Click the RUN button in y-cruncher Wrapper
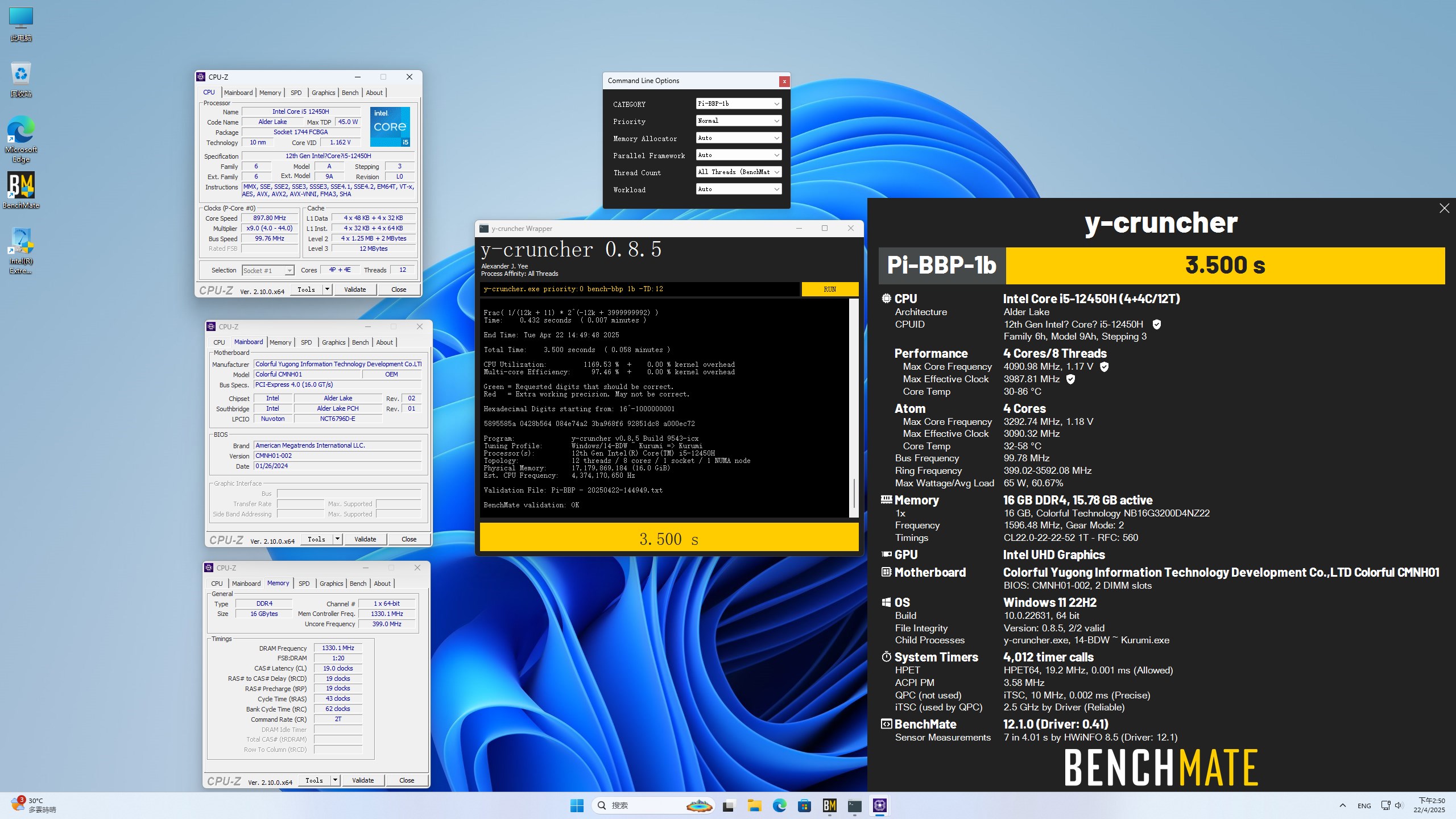Viewport: 1456px width, 819px height. [830, 289]
